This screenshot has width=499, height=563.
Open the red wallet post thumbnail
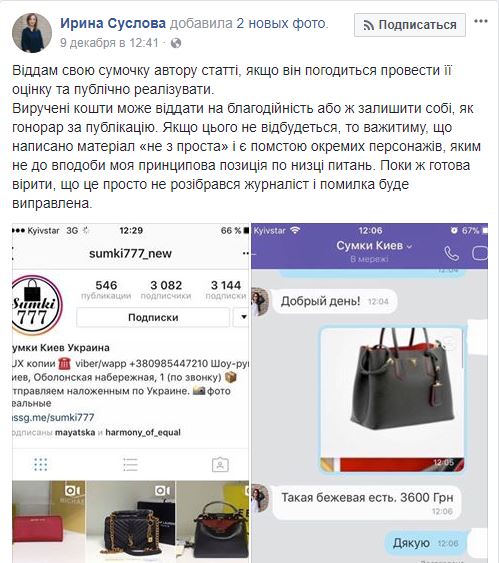click(x=48, y=521)
